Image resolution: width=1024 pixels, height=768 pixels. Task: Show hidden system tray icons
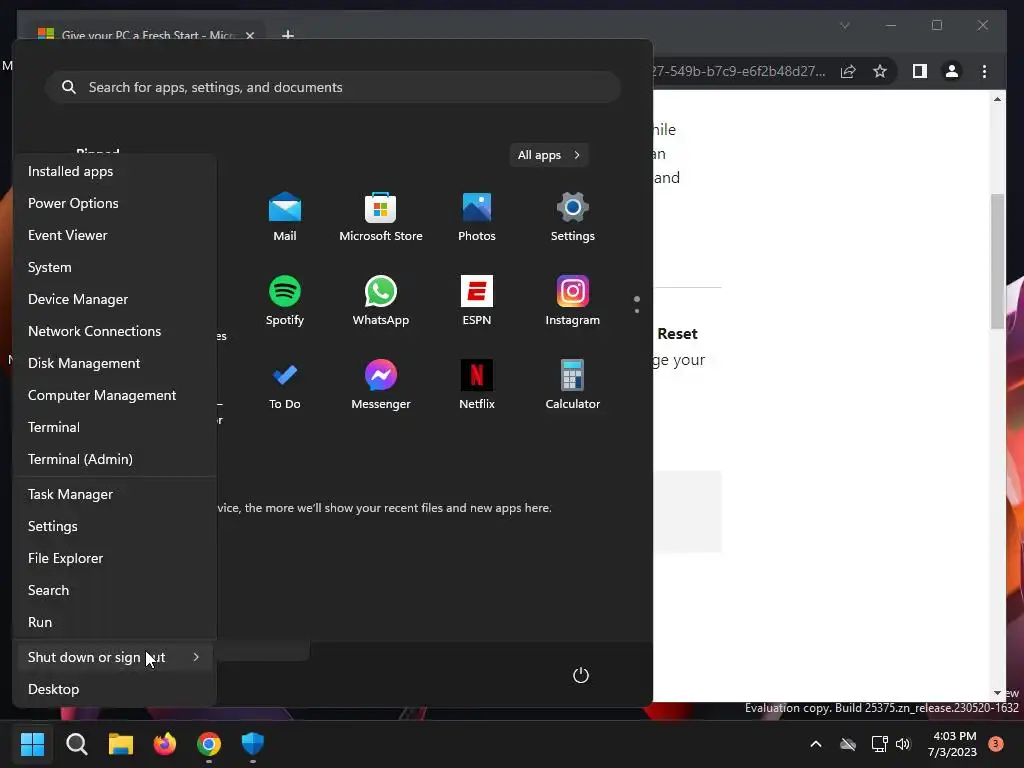pos(816,744)
